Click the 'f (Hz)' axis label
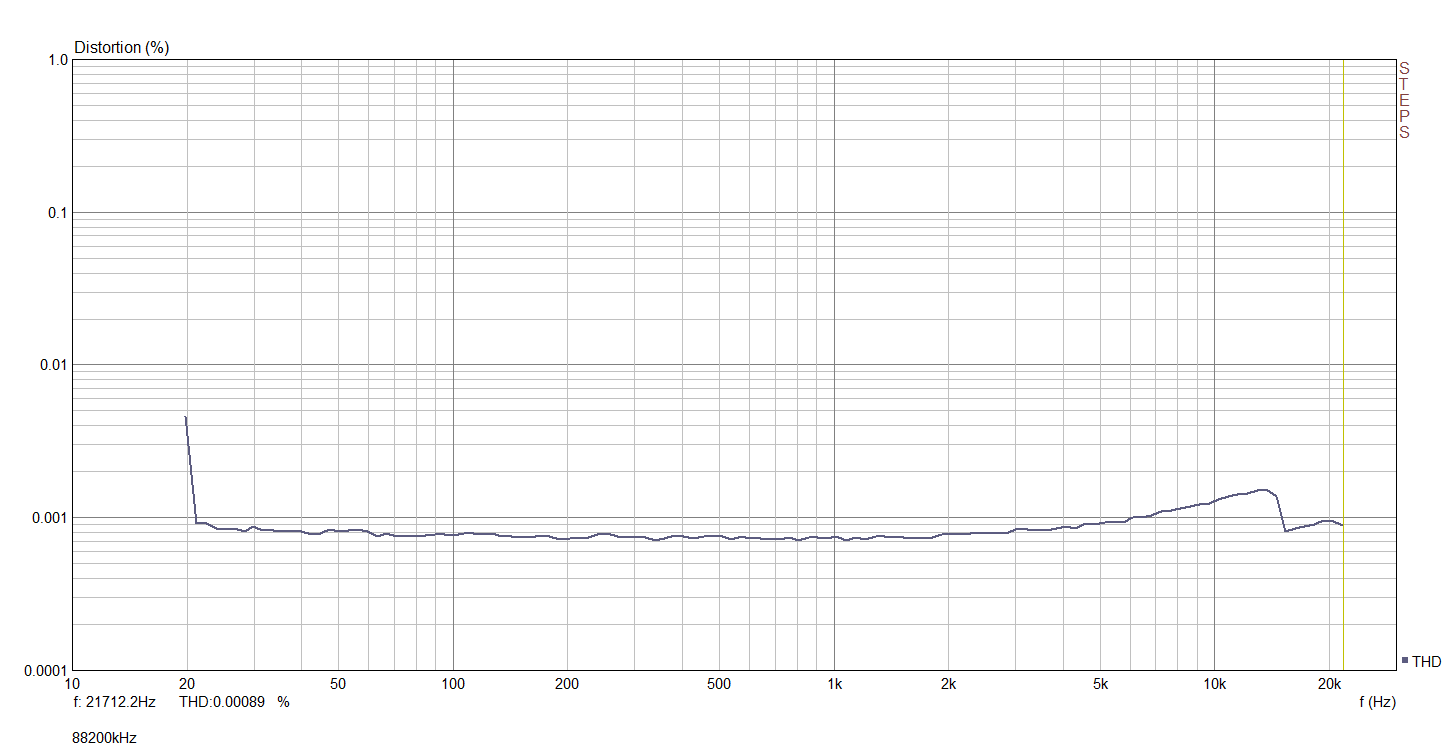 coord(1377,702)
